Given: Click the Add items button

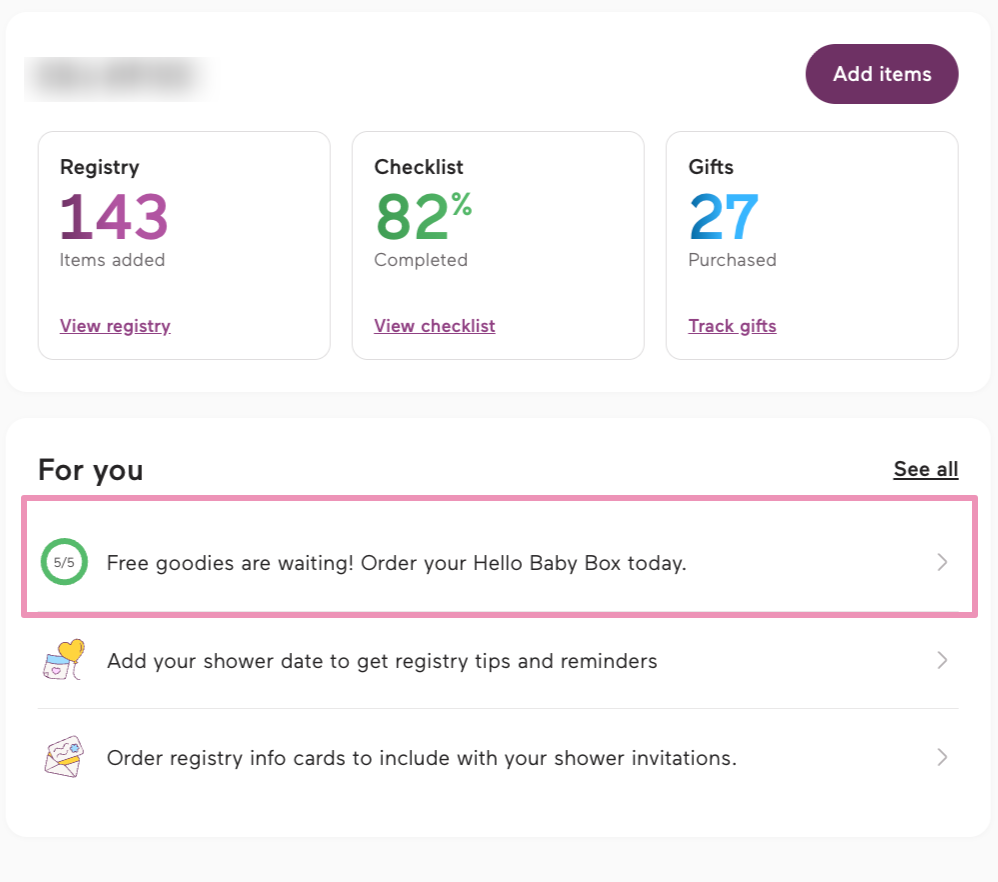Looking at the screenshot, I should coord(881,74).
